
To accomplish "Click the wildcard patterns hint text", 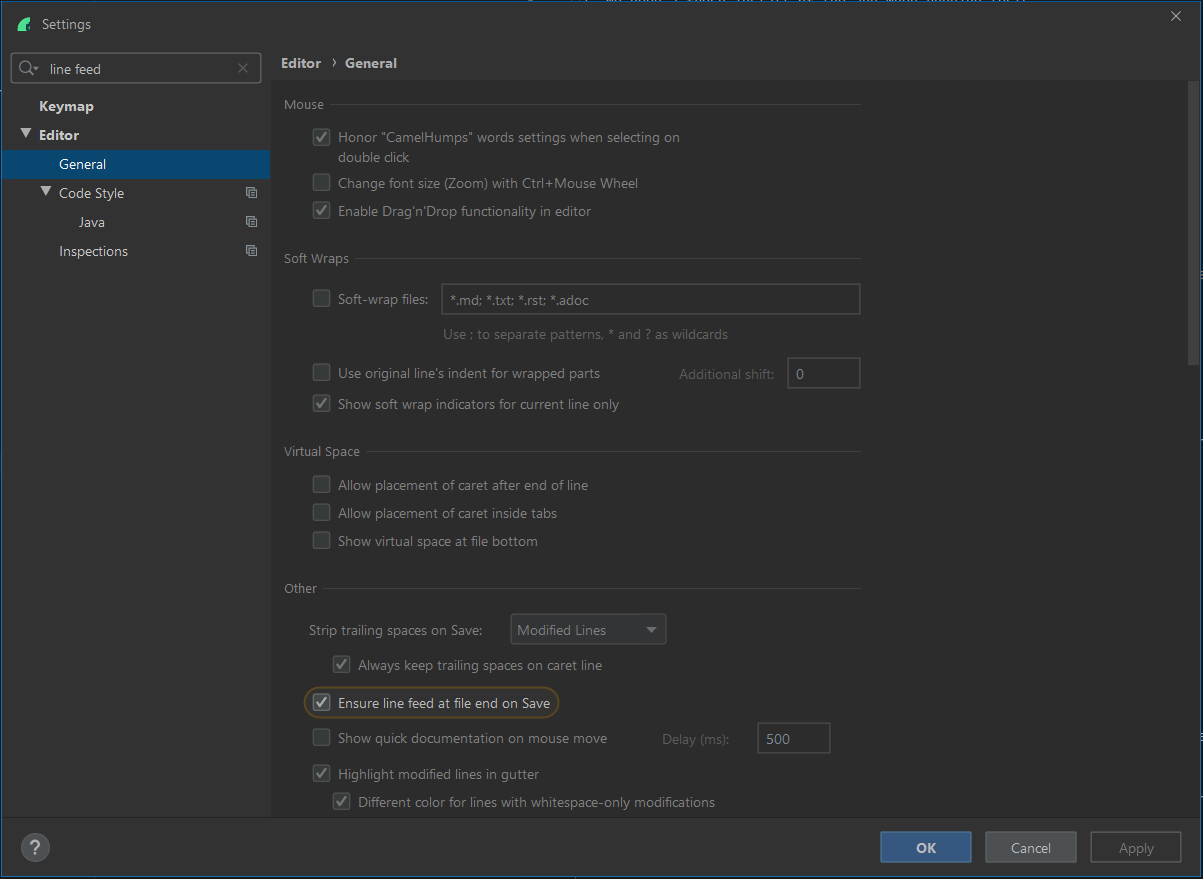I will [x=585, y=334].
